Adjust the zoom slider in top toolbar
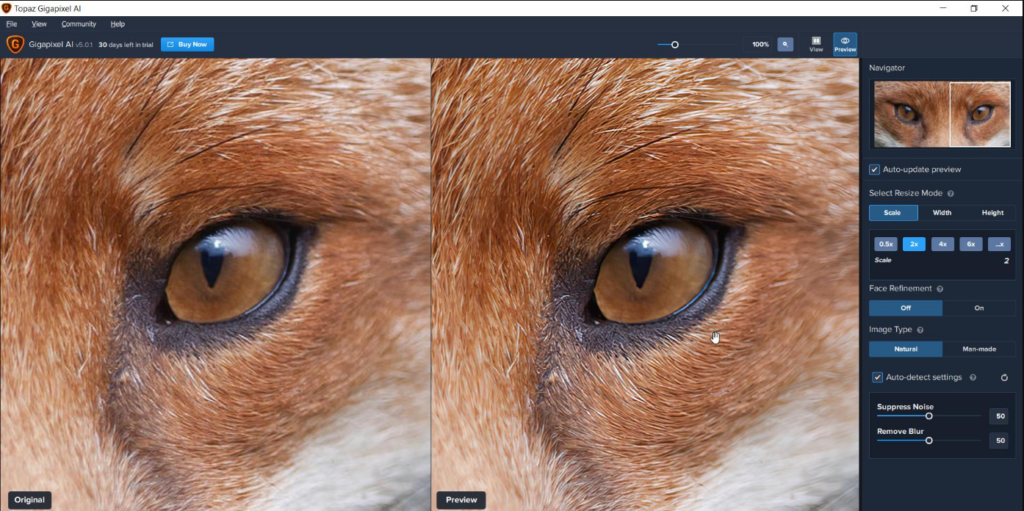Screen dimensions: 1024x511 coord(675,44)
